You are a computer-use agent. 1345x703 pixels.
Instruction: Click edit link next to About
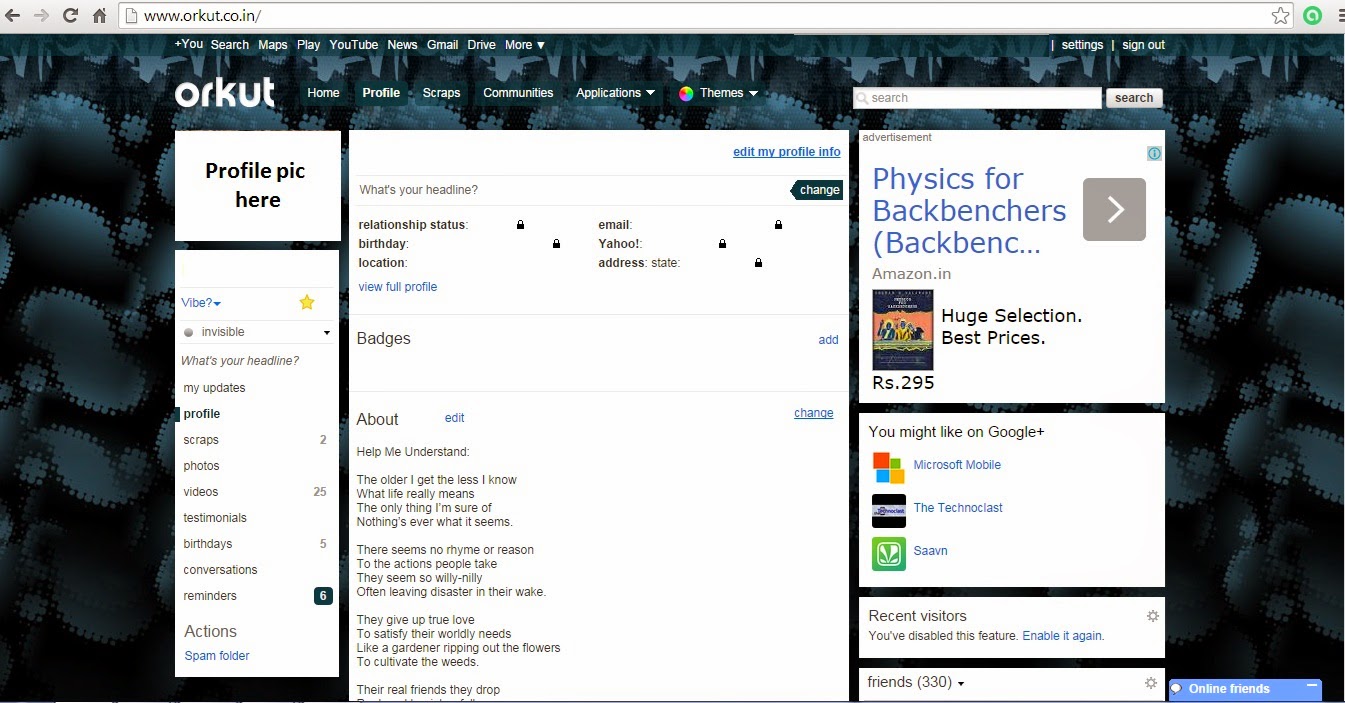(x=454, y=418)
